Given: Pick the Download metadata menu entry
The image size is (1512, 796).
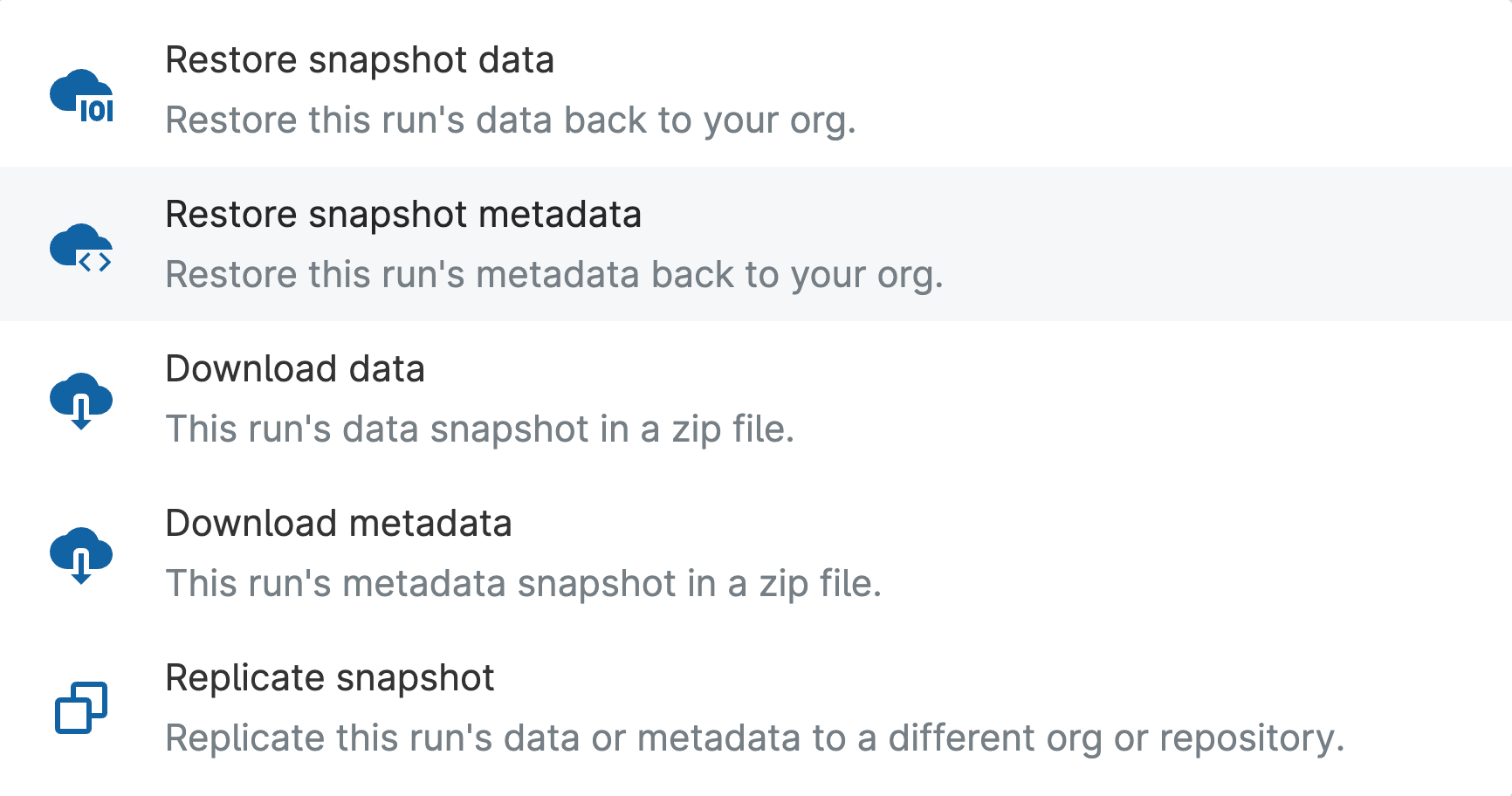Looking at the screenshot, I should [339, 524].
